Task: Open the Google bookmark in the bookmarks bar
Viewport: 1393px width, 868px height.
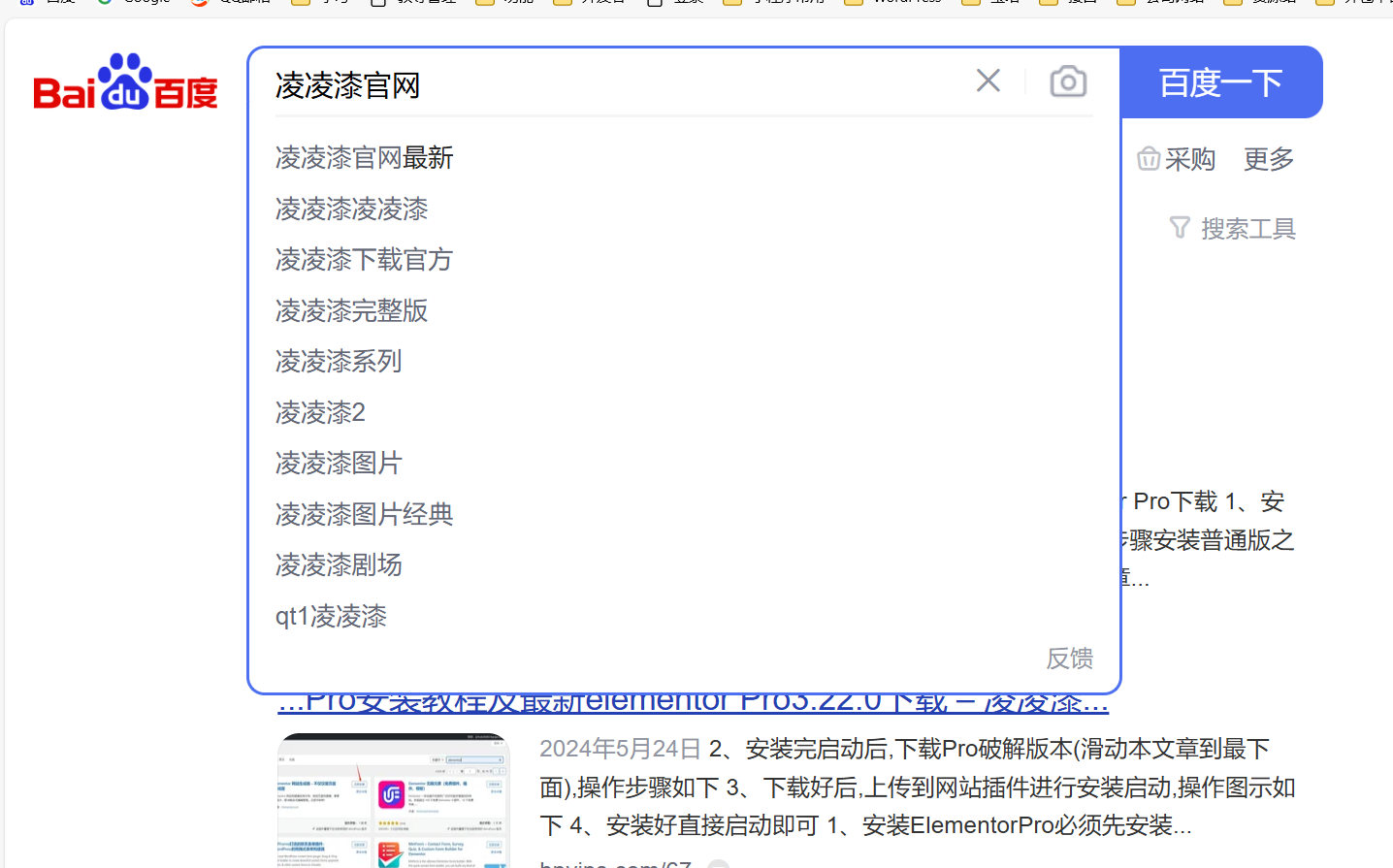Action: tap(131, 3)
